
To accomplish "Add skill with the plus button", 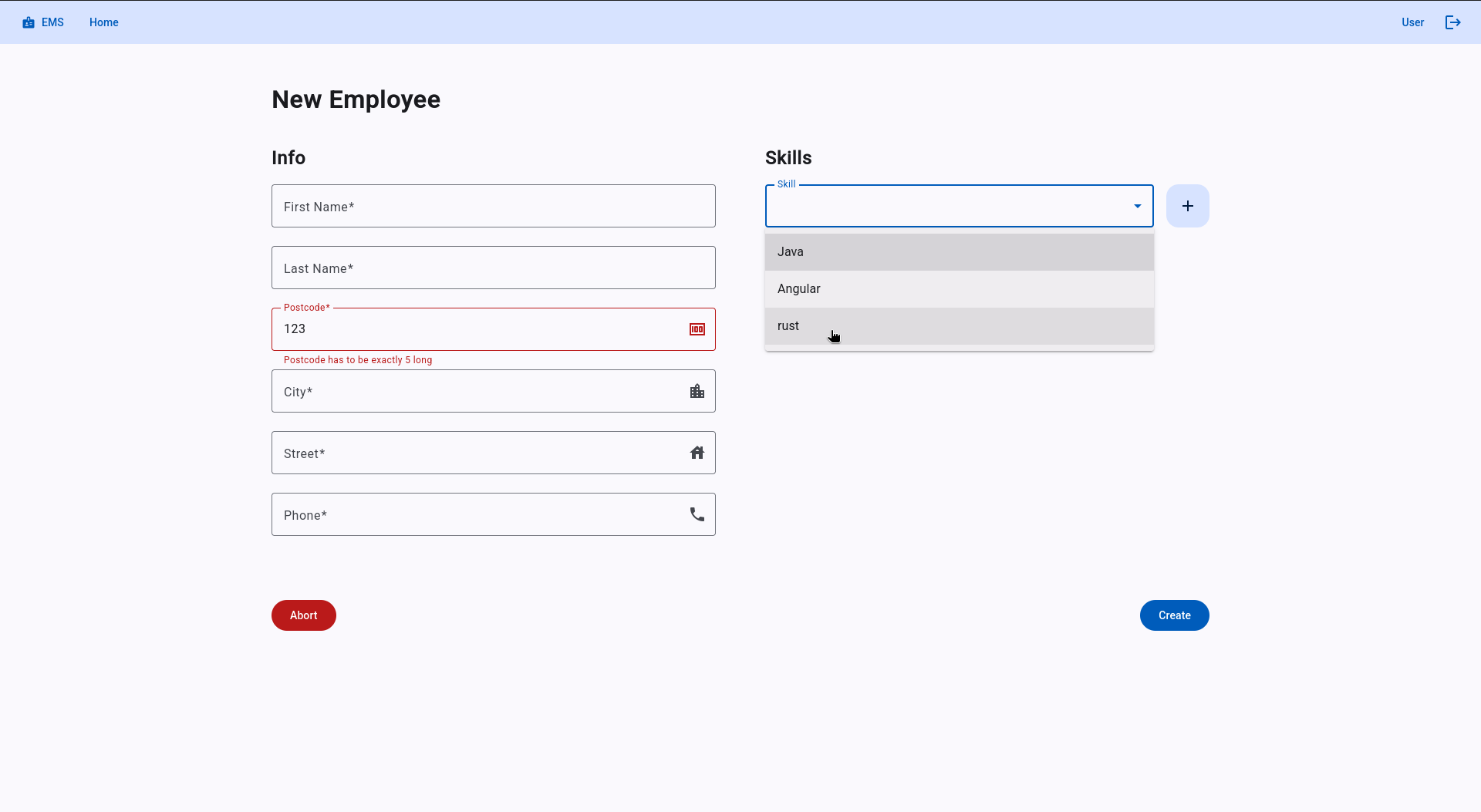I will (x=1188, y=206).
